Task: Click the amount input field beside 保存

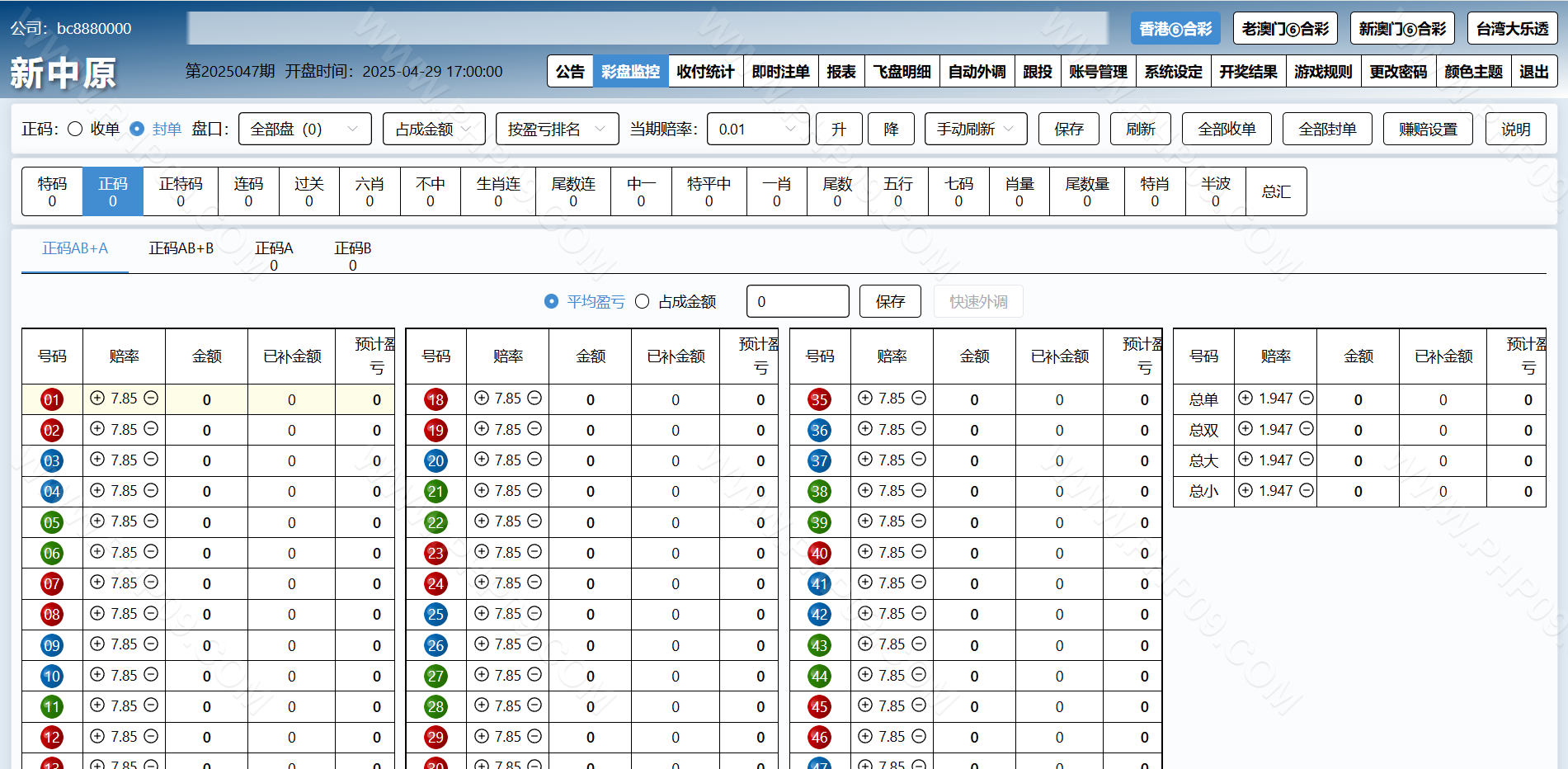Action: coord(797,302)
